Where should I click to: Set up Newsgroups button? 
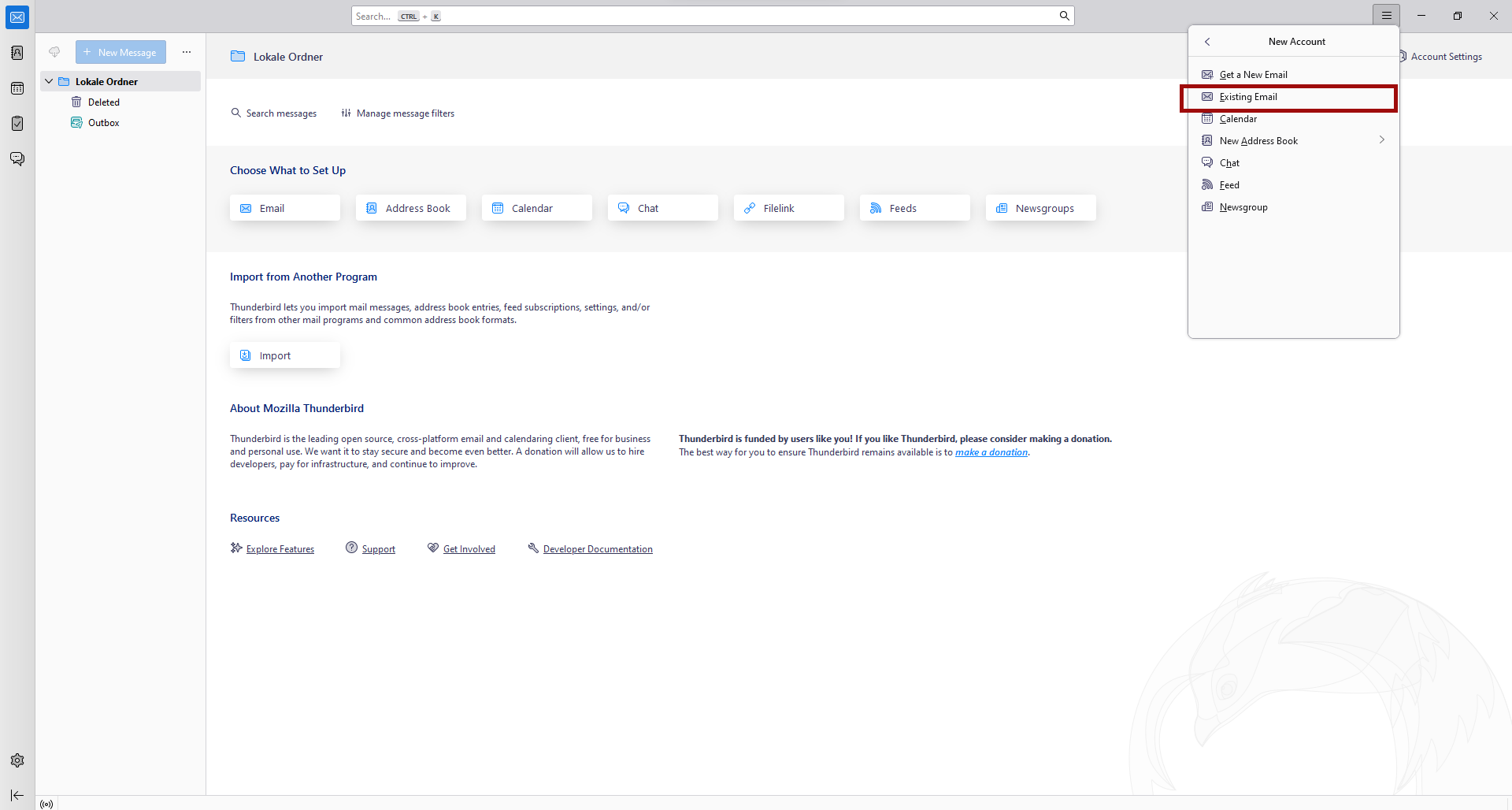pos(1041,208)
